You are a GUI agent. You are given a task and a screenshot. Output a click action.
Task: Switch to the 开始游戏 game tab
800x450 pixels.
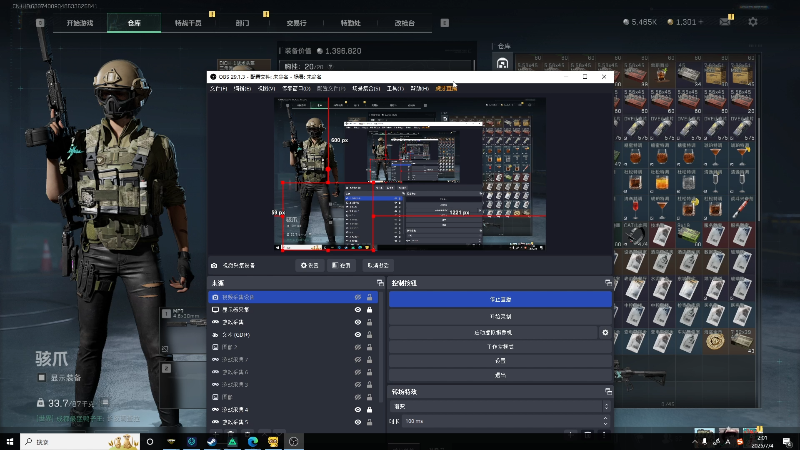80,22
